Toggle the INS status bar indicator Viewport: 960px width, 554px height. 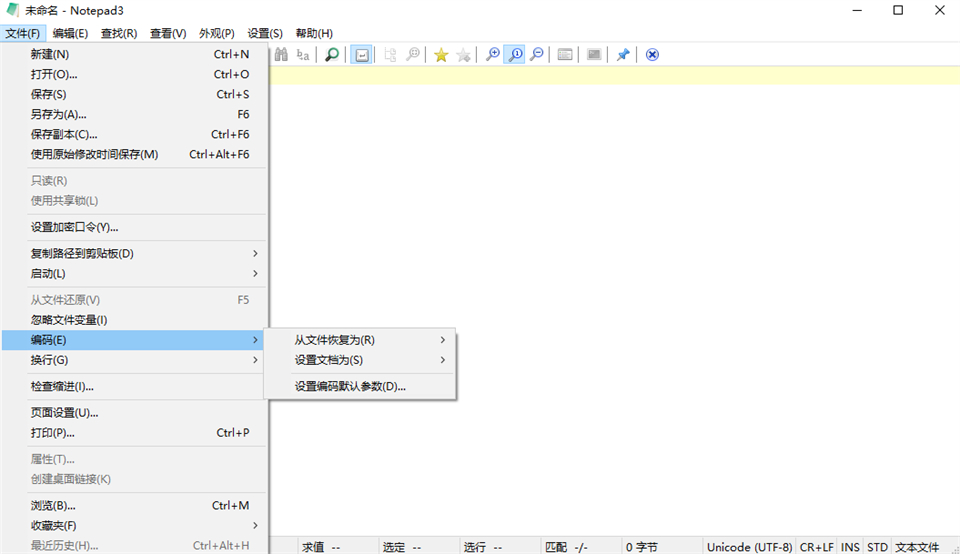pyautogui.click(x=850, y=547)
